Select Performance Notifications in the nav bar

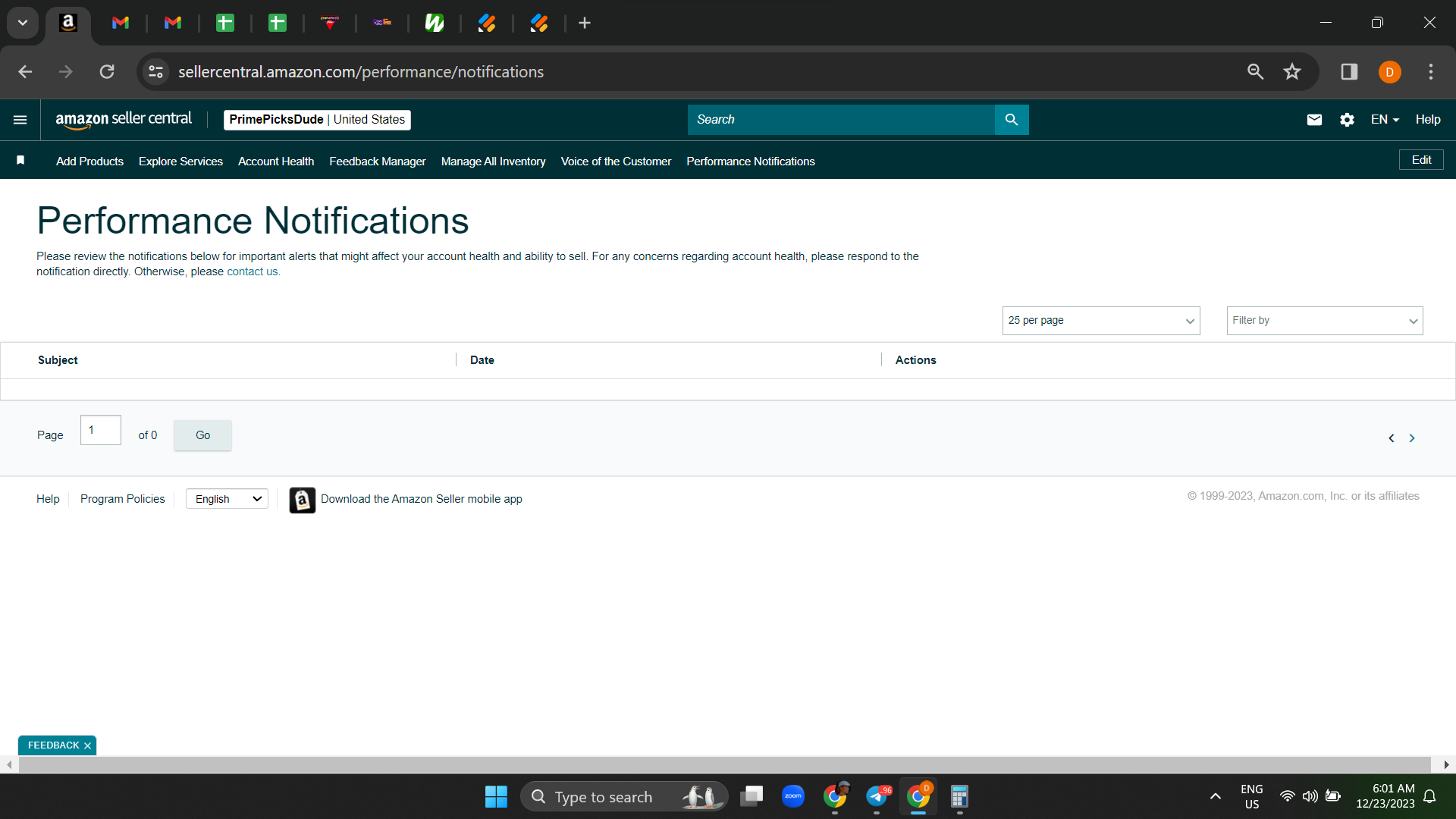[751, 162]
